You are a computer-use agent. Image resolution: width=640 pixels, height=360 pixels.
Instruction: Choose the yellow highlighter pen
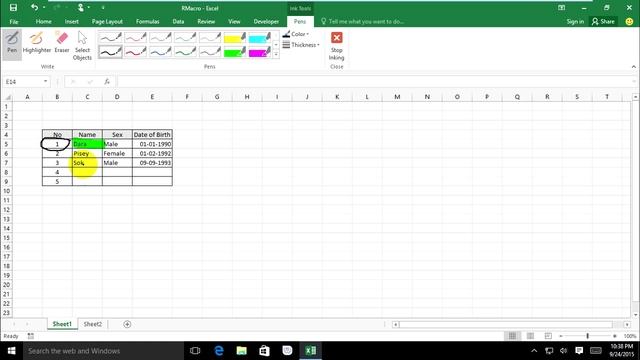[235, 38]
